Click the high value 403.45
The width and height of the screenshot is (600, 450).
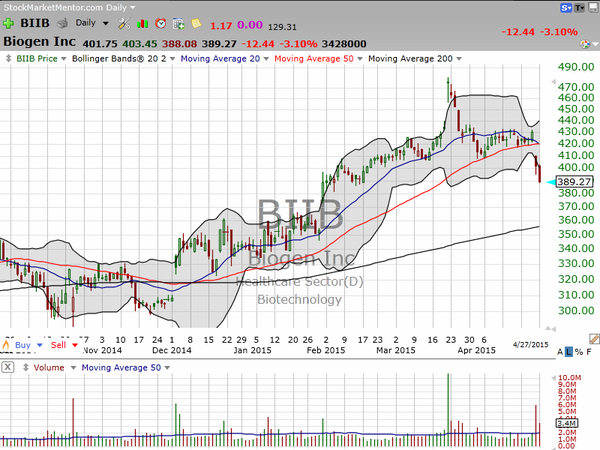coord(140,44)
